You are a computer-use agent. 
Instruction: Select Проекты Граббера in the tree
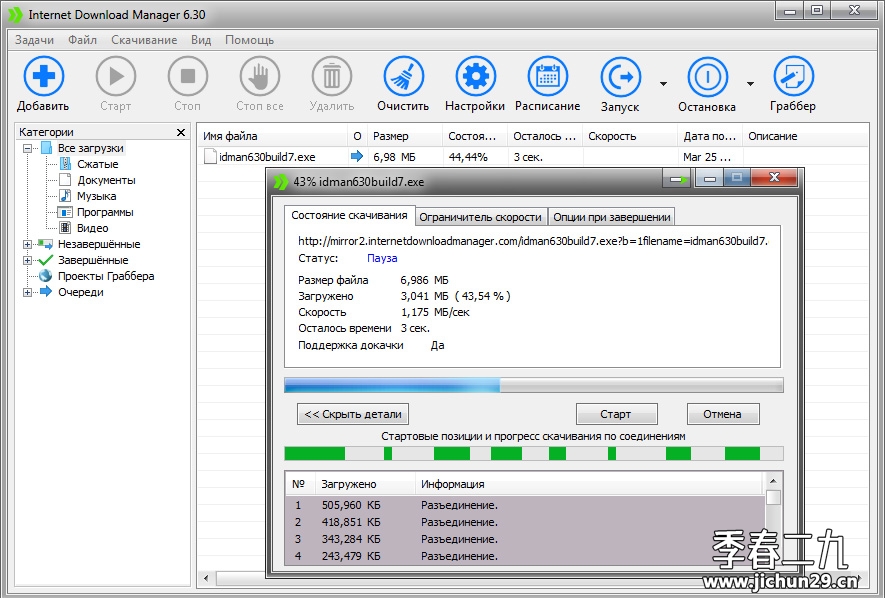[x=106, y=276]
